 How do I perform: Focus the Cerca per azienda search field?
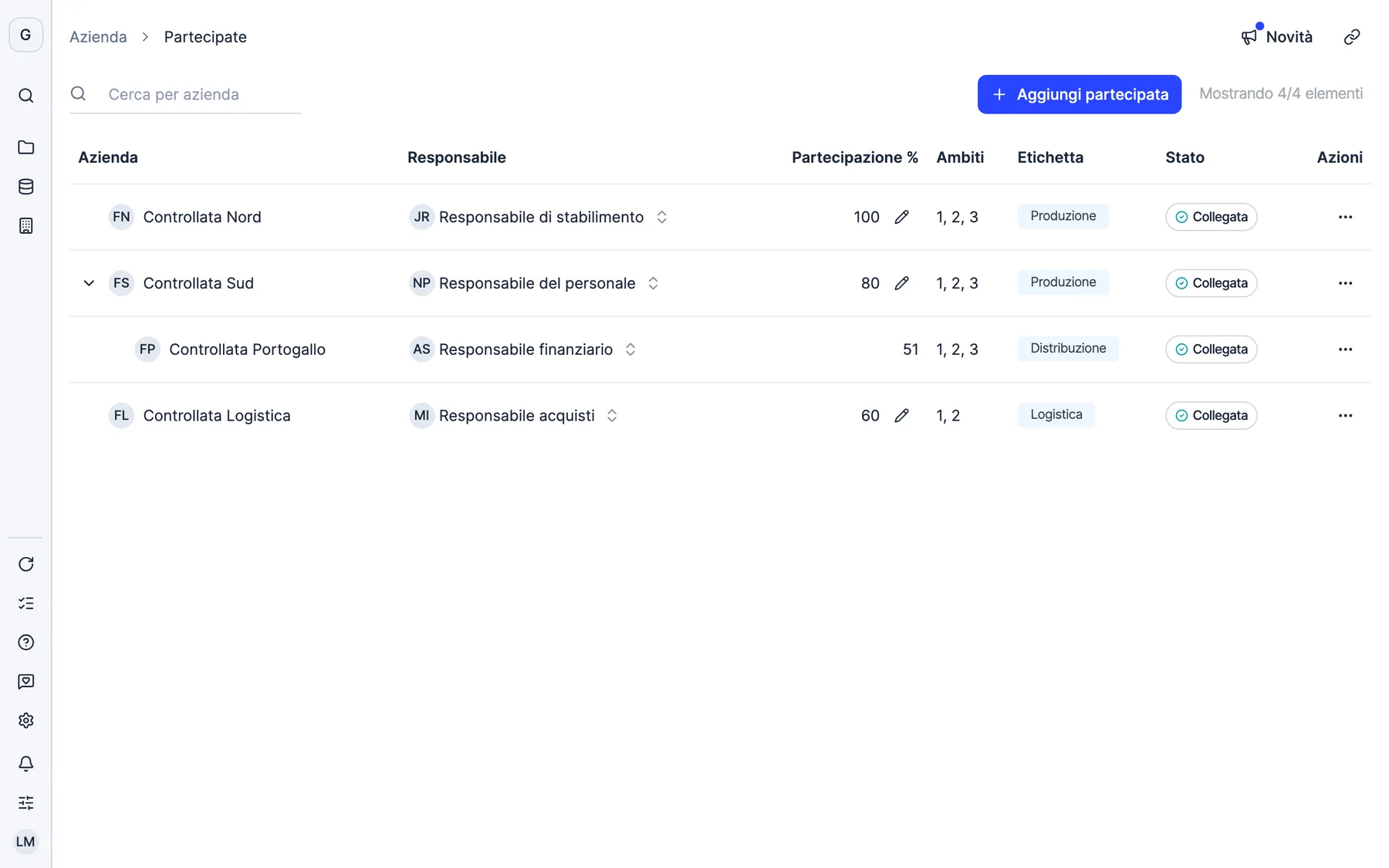(x=185, y=94)
